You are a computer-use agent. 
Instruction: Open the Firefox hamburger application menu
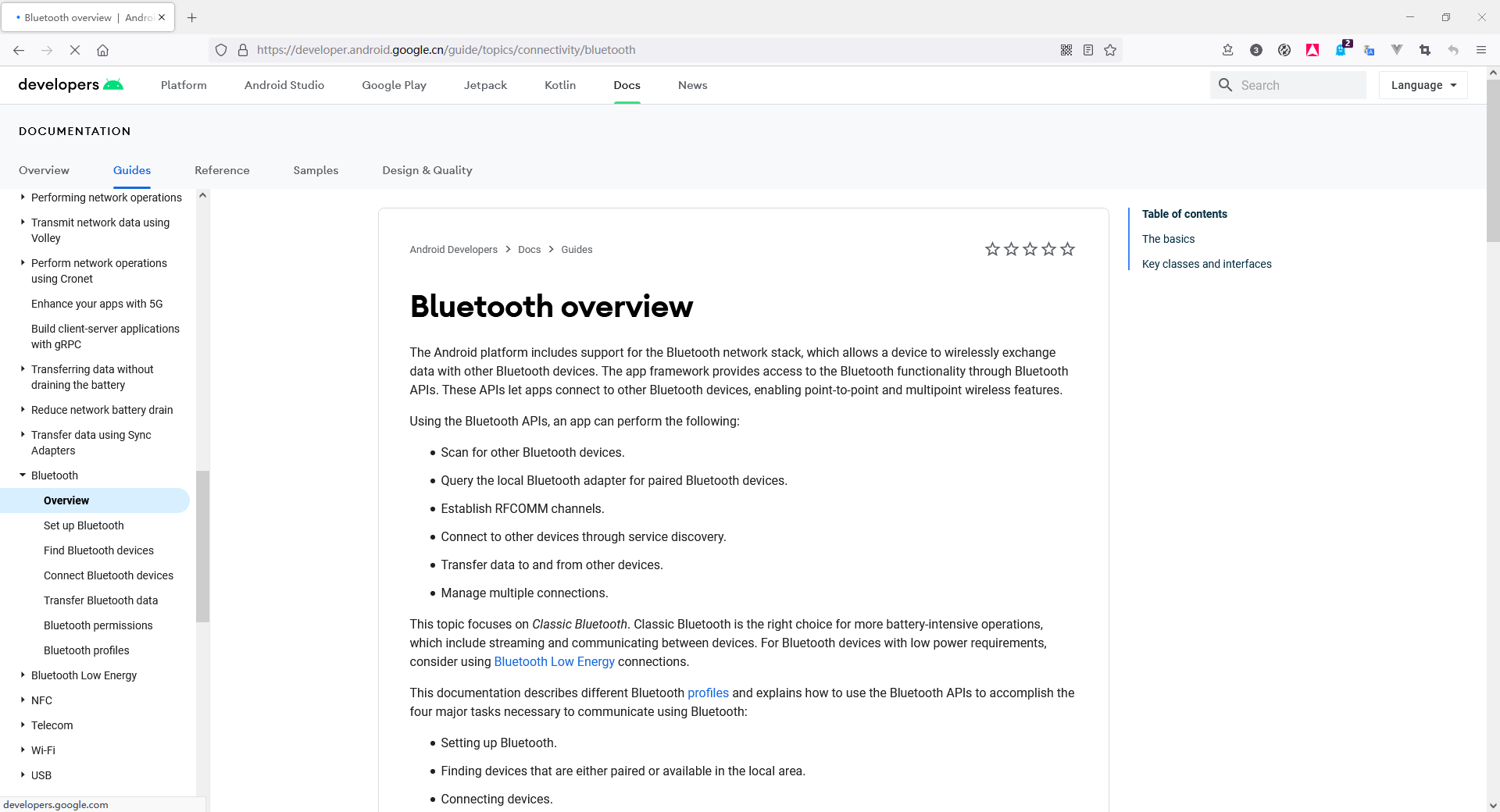(x=1481, y=50)
